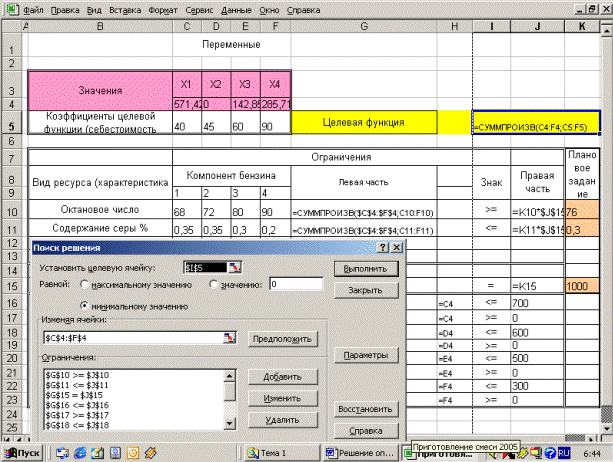This screenshot has width=613, height=462.
Task: Collapse changing cells range picker $C$4:$F$4
Action: click(x=229, y=338)
